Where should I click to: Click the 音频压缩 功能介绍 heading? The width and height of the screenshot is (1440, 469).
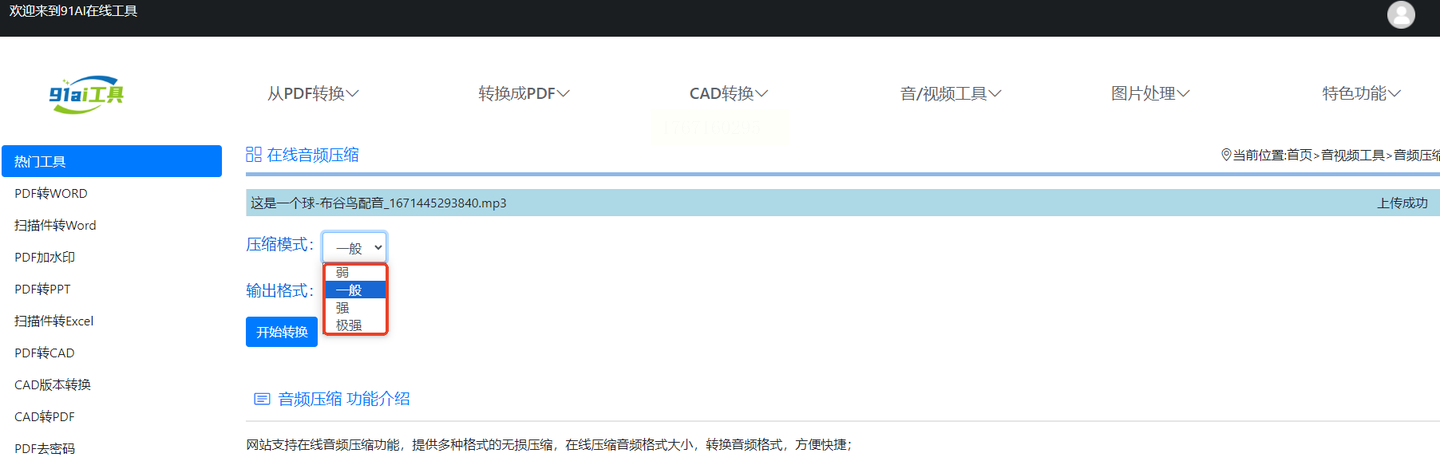pos(344,399)
